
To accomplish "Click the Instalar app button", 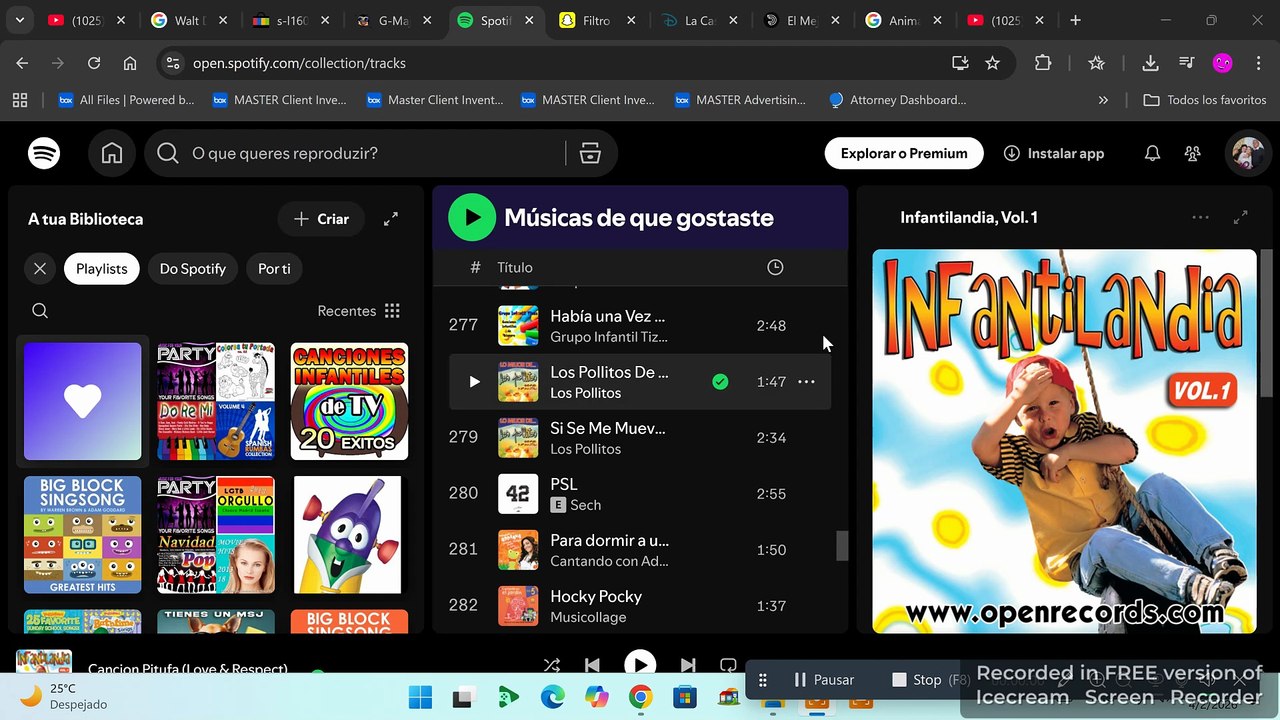I will tap(1054, 154).
